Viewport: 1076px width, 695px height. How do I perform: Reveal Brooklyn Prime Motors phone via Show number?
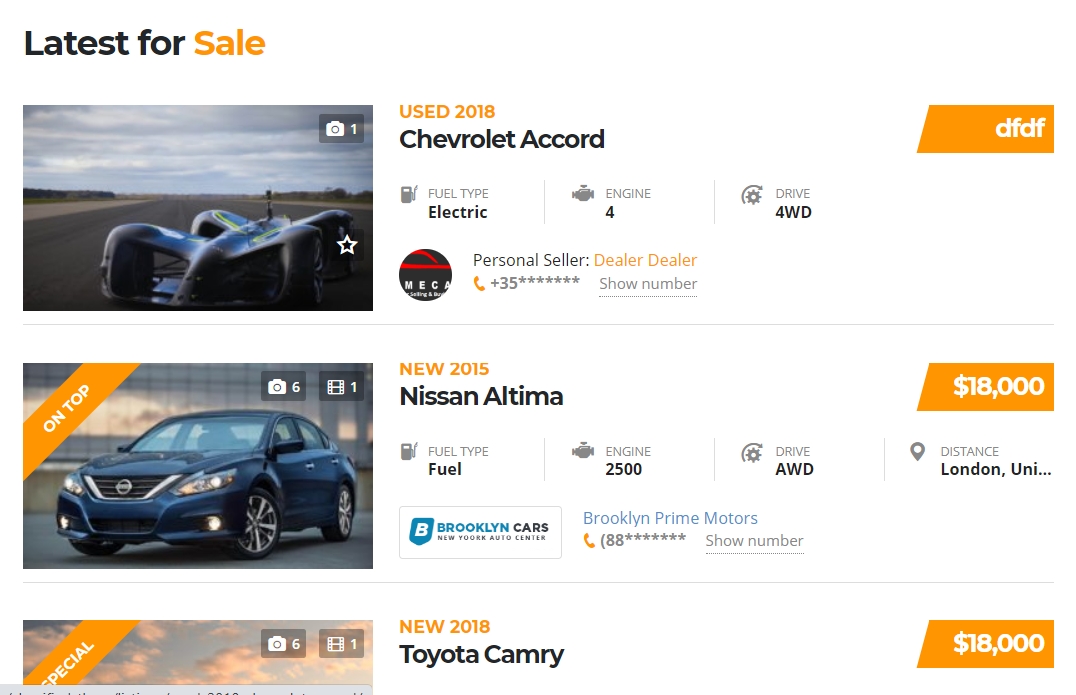click(x=754, y=541)
